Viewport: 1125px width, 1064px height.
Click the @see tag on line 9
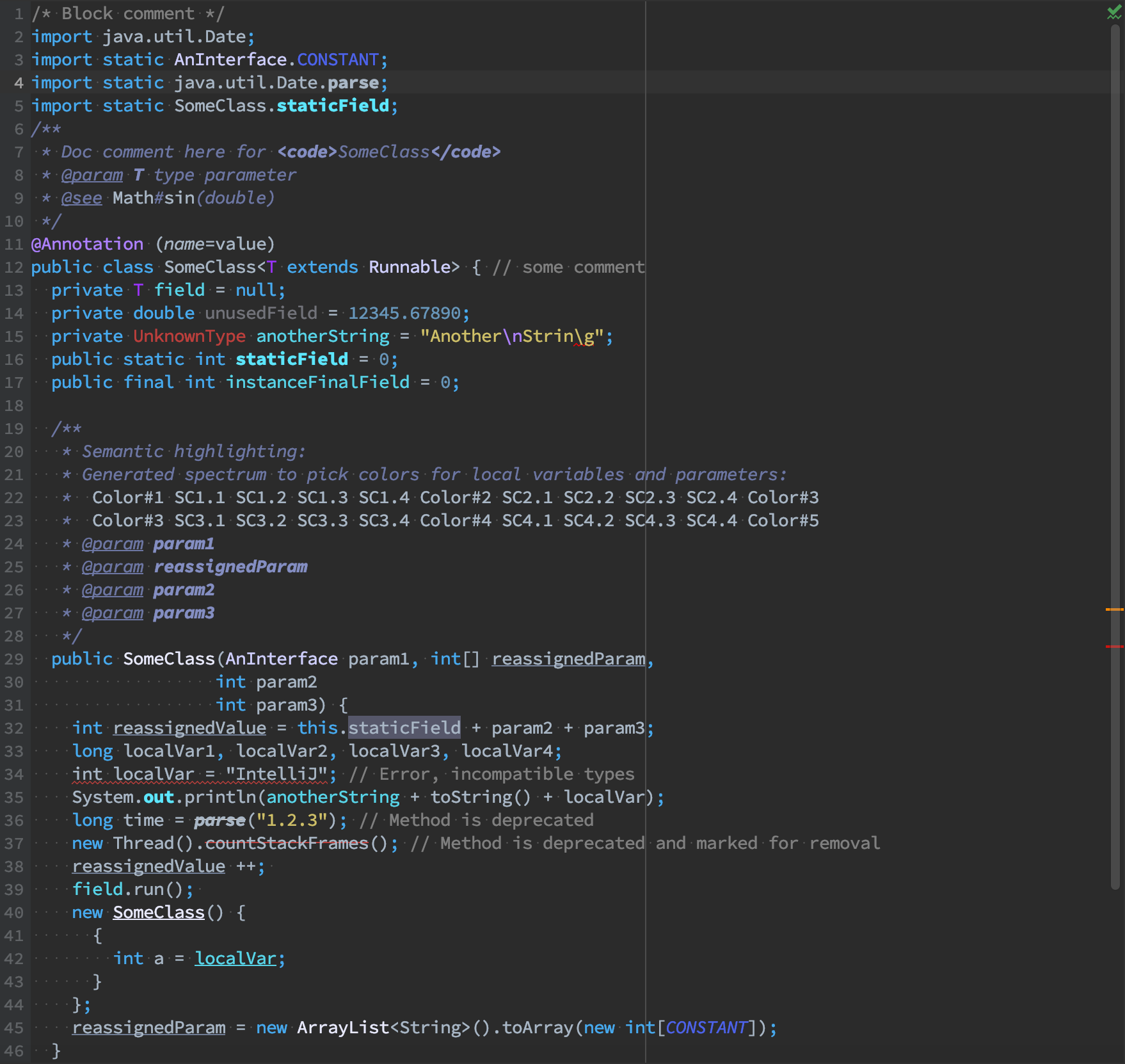point(82,198)
